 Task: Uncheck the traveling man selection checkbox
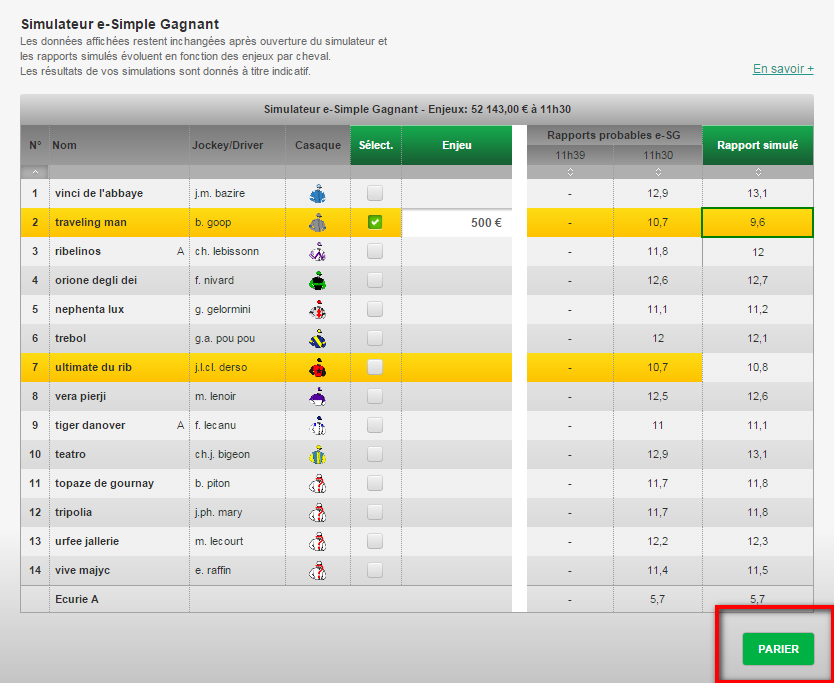375,222
